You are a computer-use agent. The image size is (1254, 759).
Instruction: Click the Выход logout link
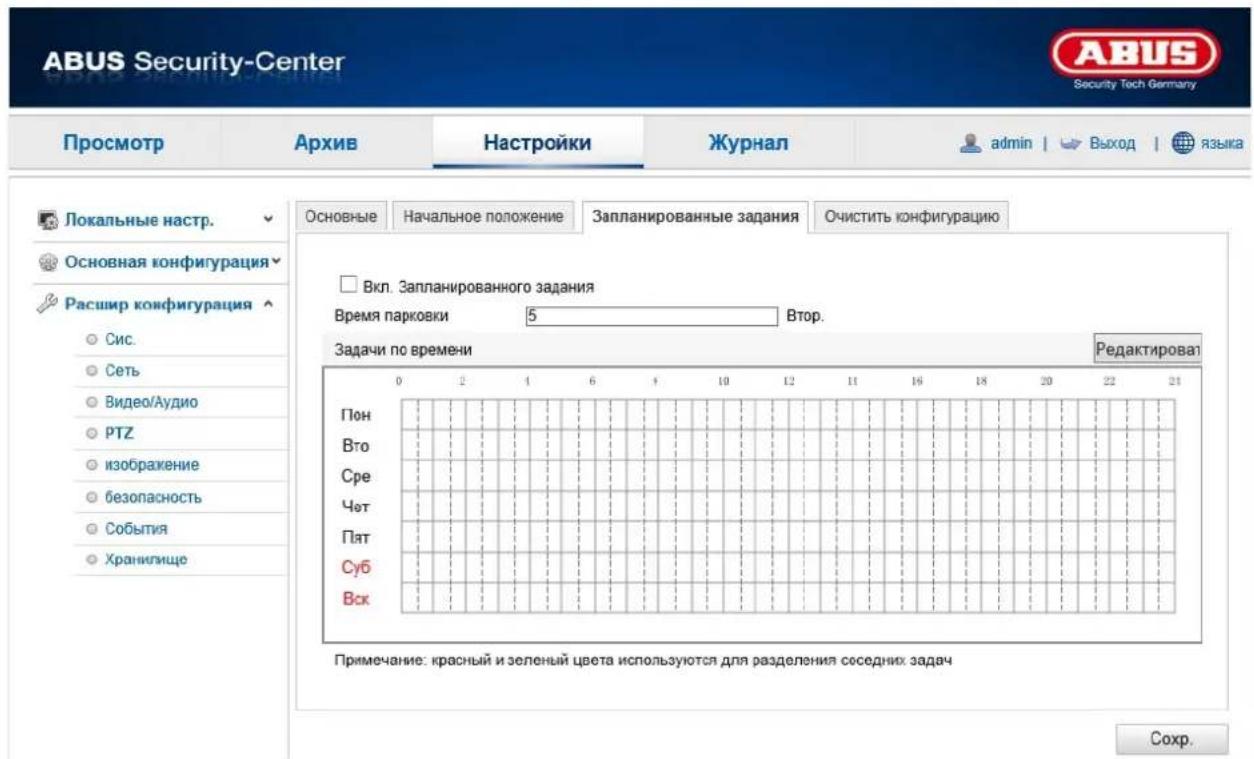tap(1113, 145)
